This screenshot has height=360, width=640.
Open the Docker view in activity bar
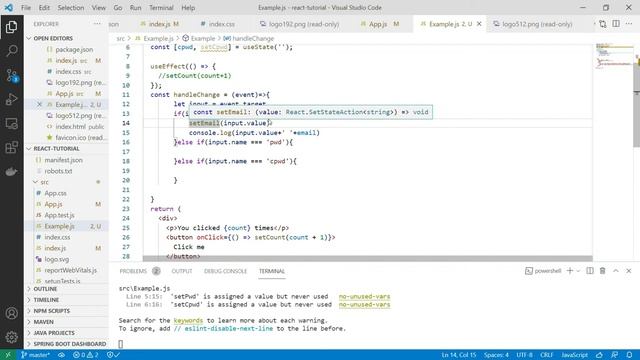point(11,171)
